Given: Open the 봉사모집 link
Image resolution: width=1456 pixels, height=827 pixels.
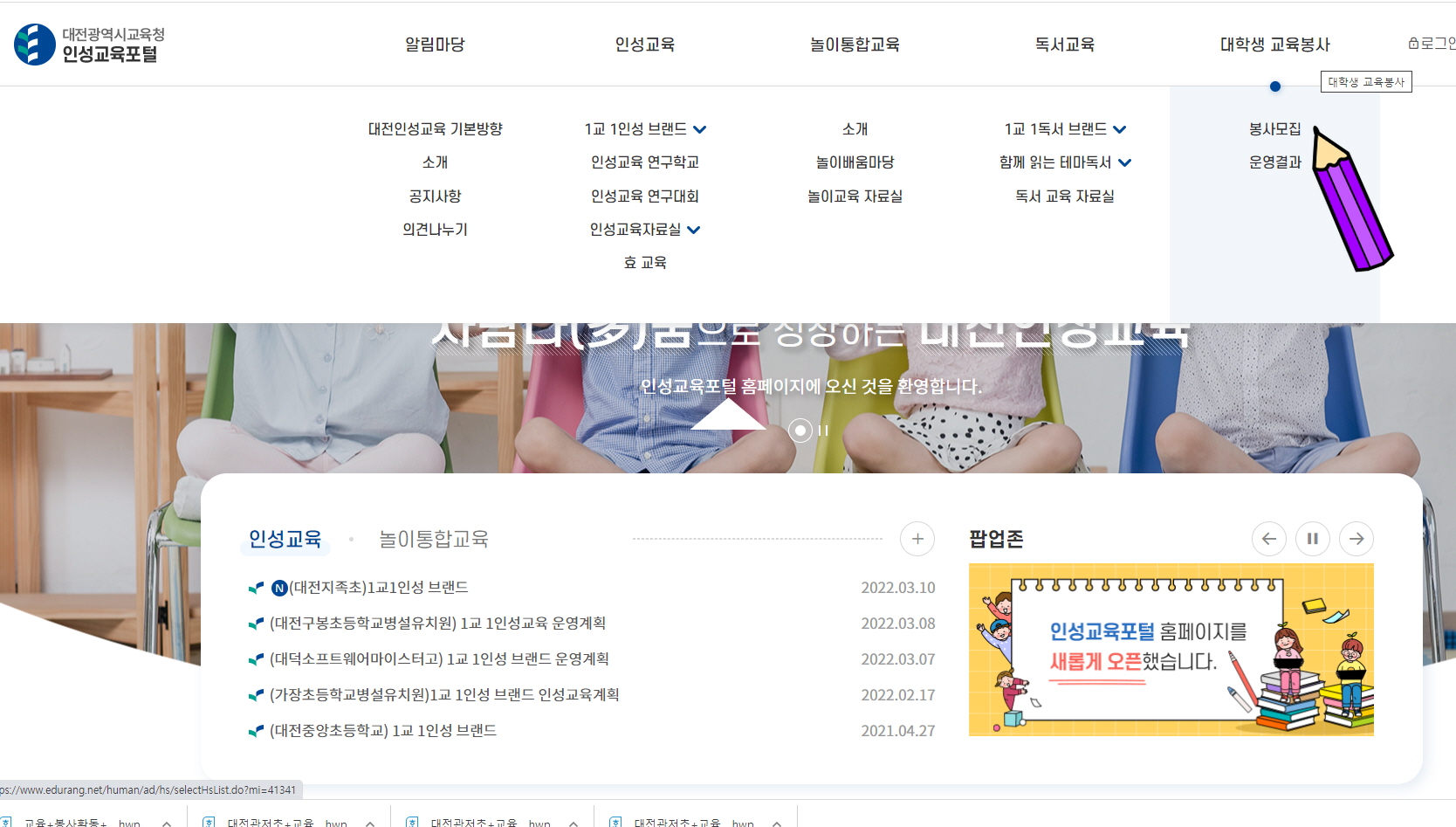Looking at the screenshot, I should point(1274,129).
